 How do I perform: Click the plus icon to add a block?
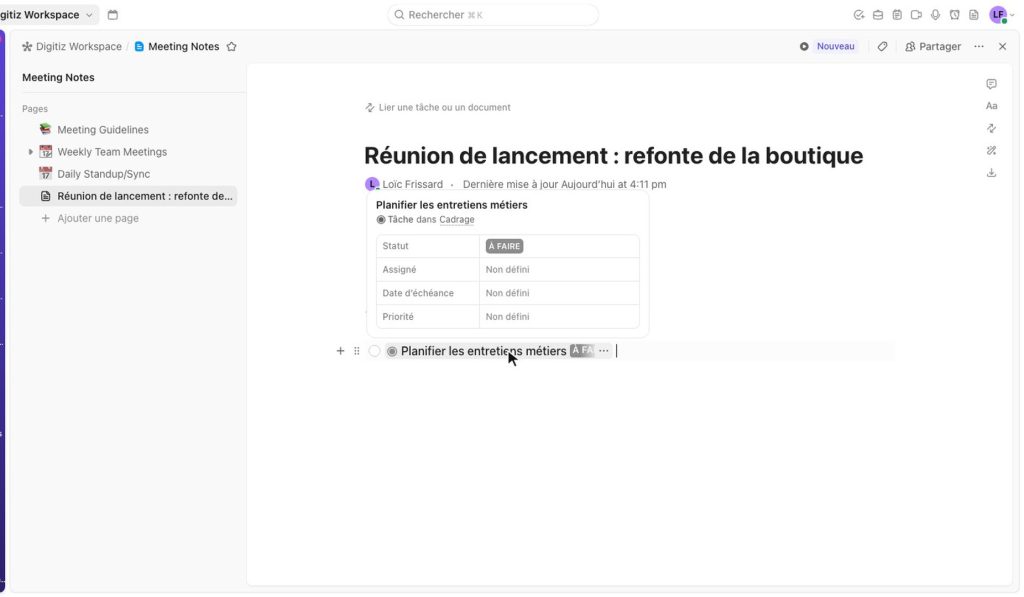point(340,351)
